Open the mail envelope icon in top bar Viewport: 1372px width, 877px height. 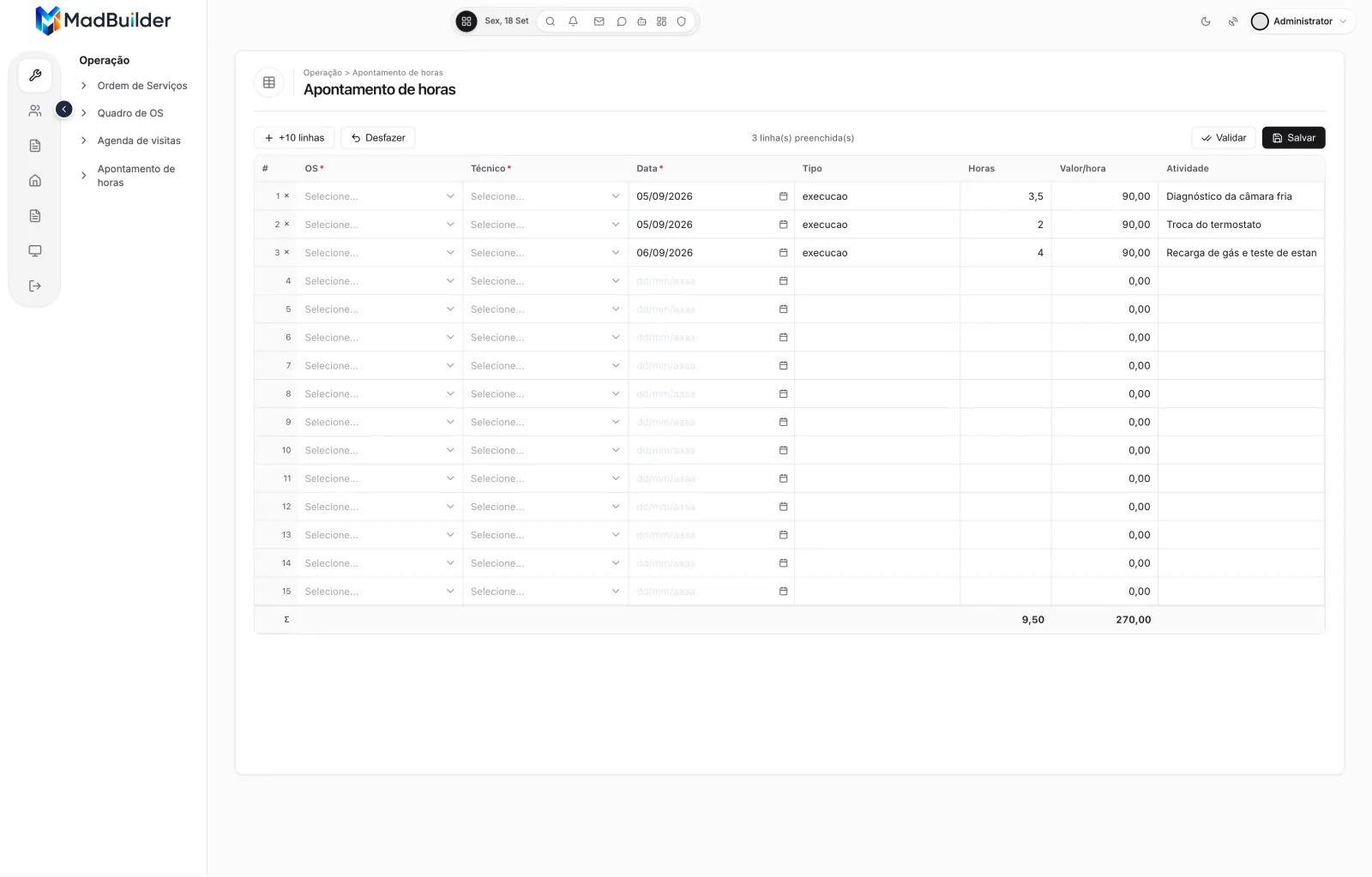click(599, 21)
